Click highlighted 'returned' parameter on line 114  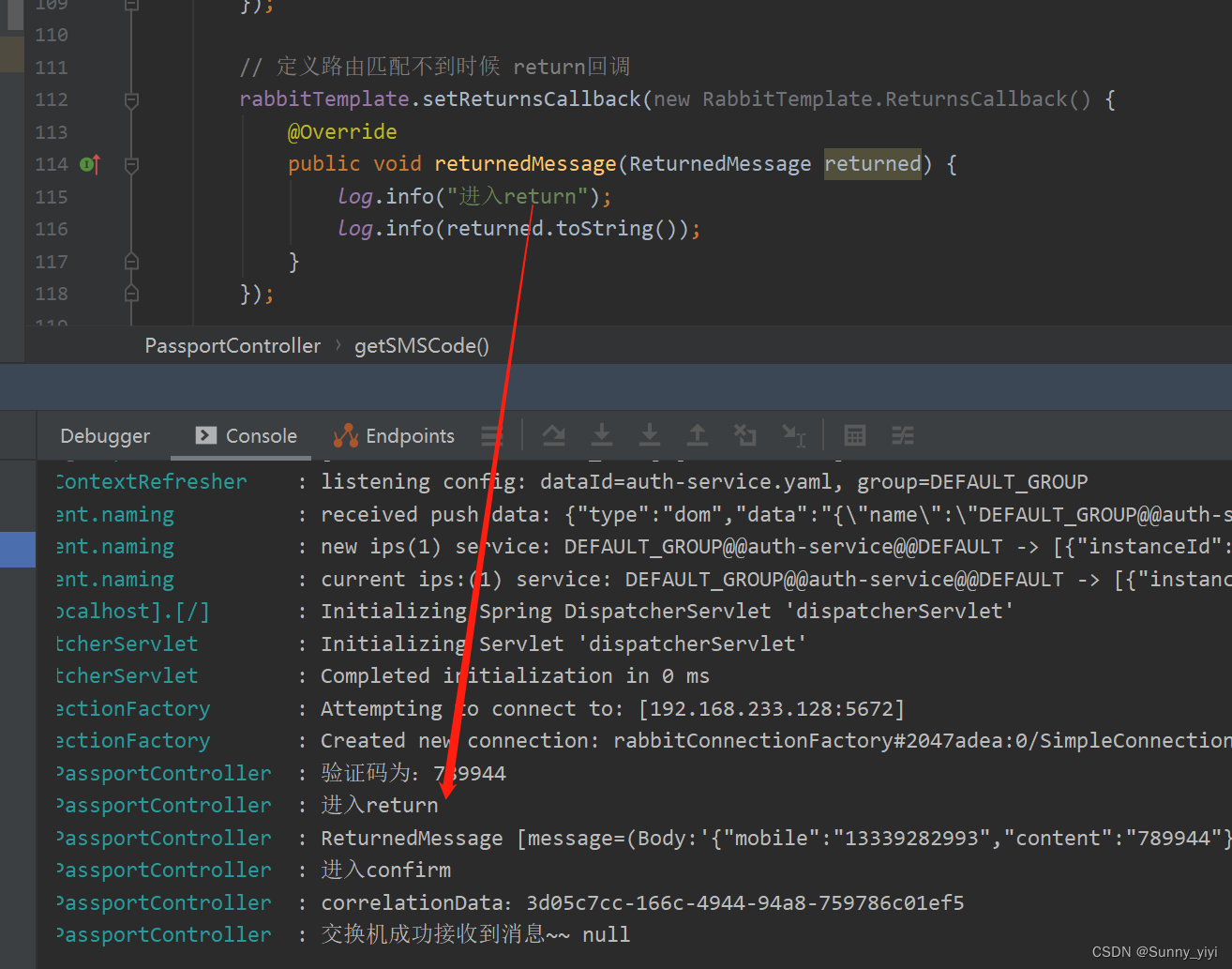coord(873,164)
